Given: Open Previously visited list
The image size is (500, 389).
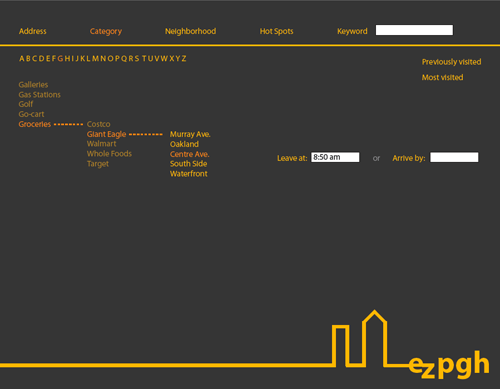Looking at the screenshot, I should [451, 62].
